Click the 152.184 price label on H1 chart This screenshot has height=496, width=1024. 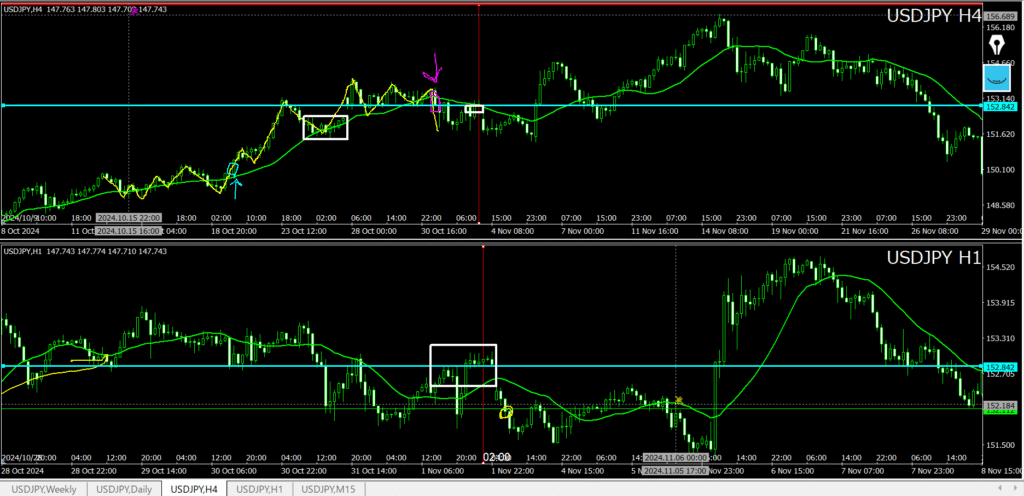tap(1001, 406)
